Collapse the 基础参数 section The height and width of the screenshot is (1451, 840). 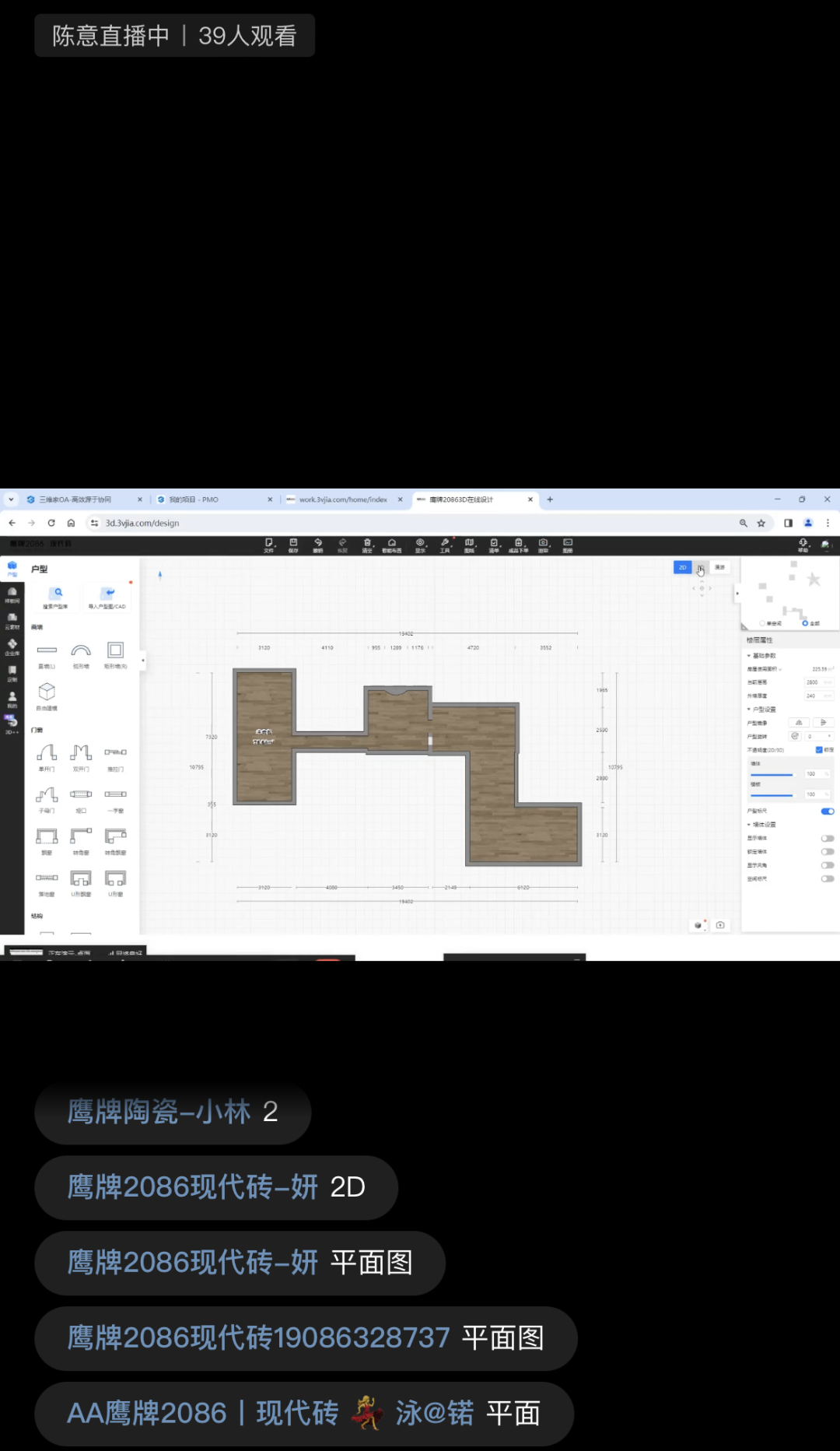tap(749, 656)
